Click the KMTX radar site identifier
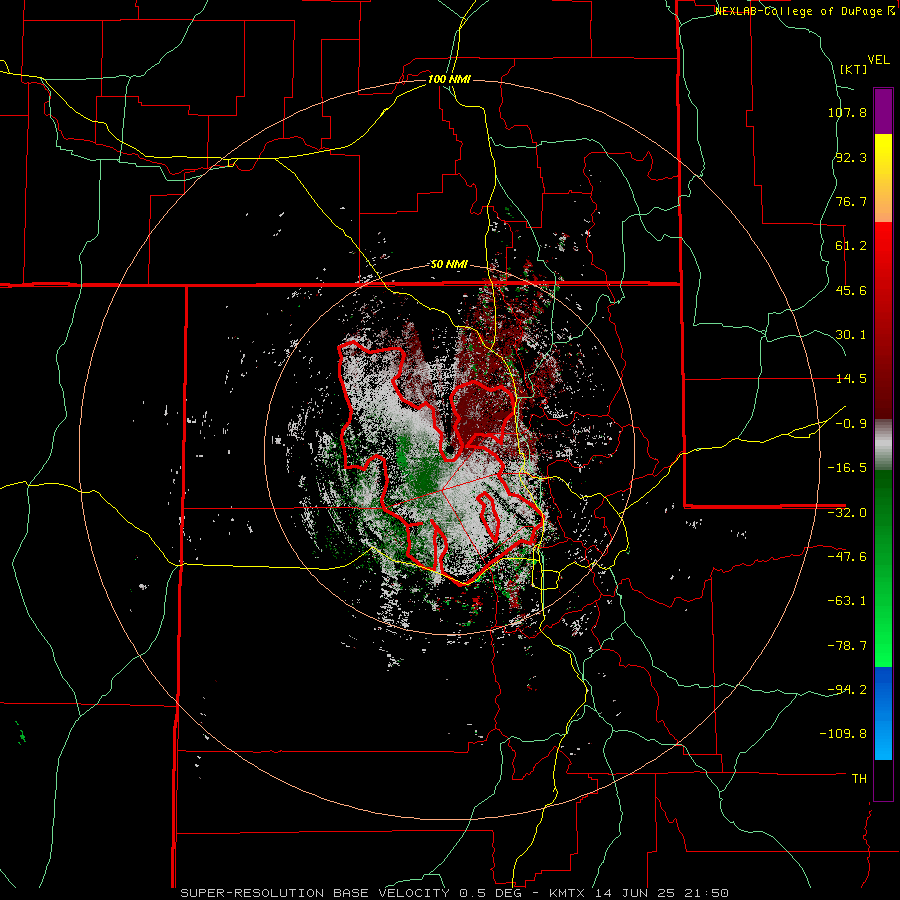Screen dimensions: 900x900 pyautogui.click(x=569, y=893)
